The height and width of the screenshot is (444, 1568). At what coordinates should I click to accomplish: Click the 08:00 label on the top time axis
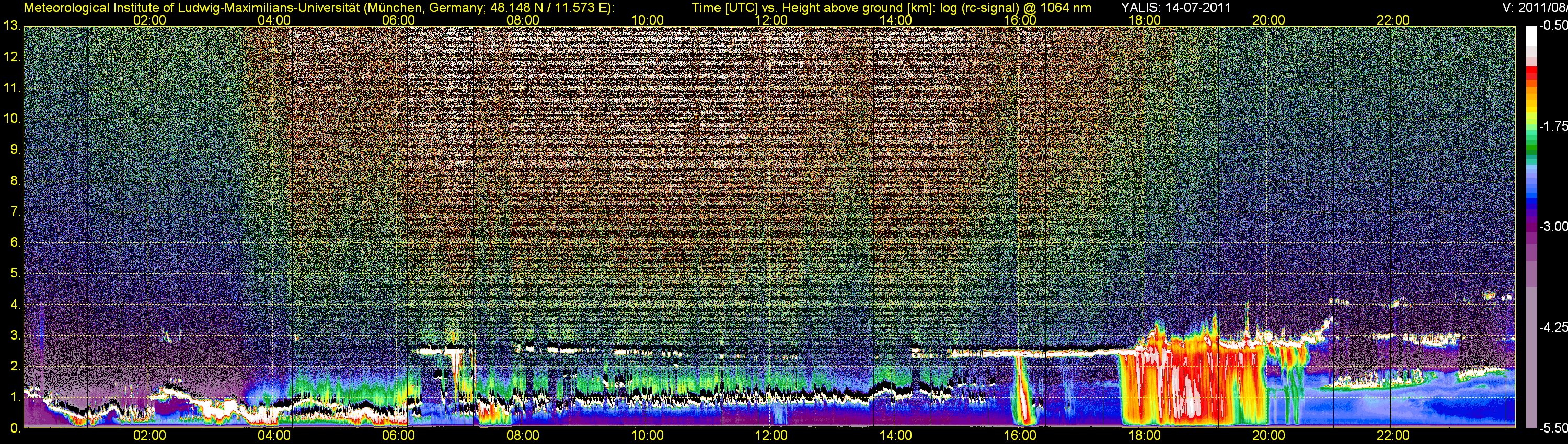click(523, 20)
